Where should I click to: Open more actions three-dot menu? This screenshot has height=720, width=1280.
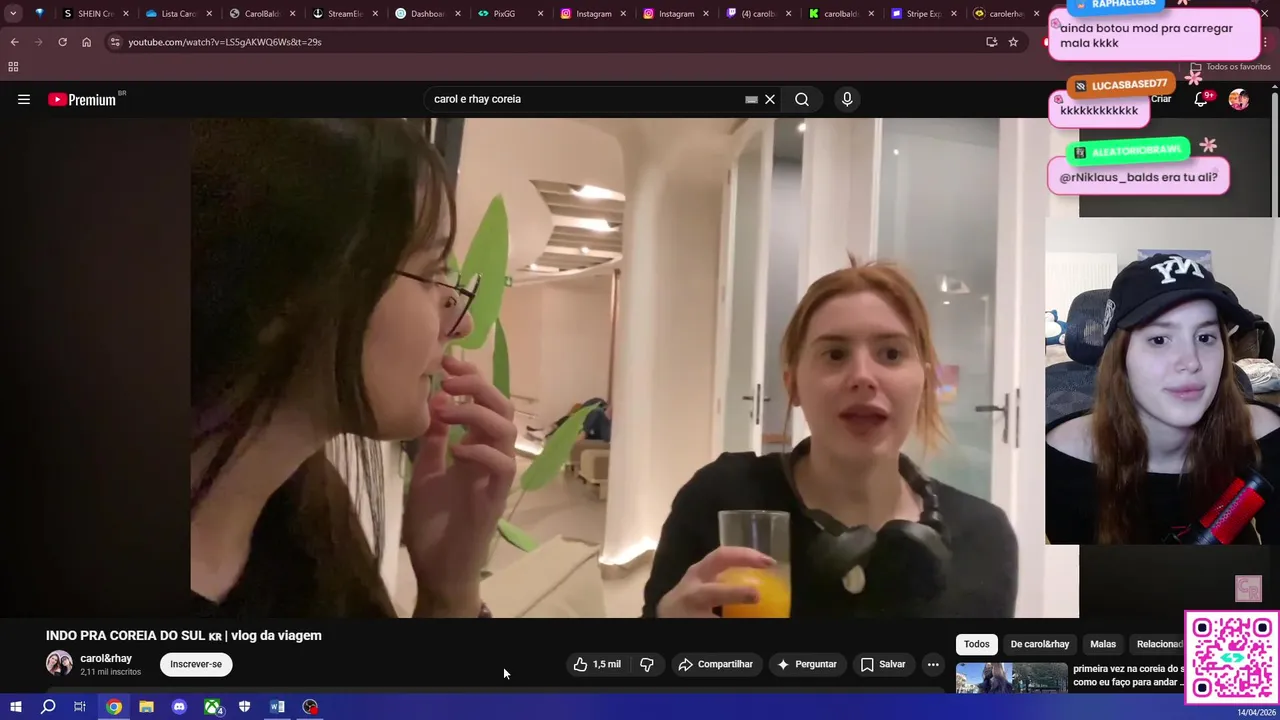(x=933, y=664)
